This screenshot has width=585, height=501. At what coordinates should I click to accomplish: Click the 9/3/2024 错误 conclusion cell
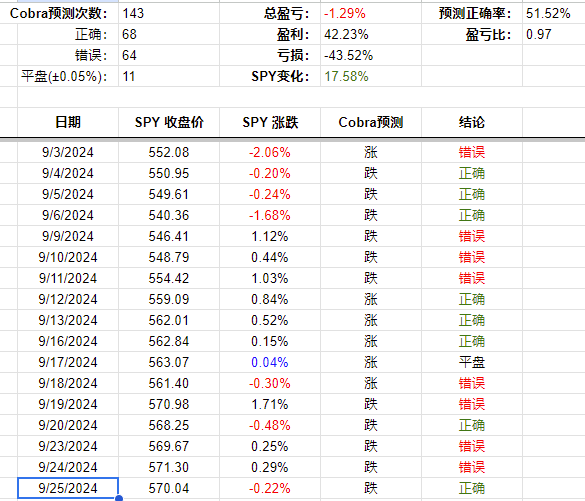[472, 152]
